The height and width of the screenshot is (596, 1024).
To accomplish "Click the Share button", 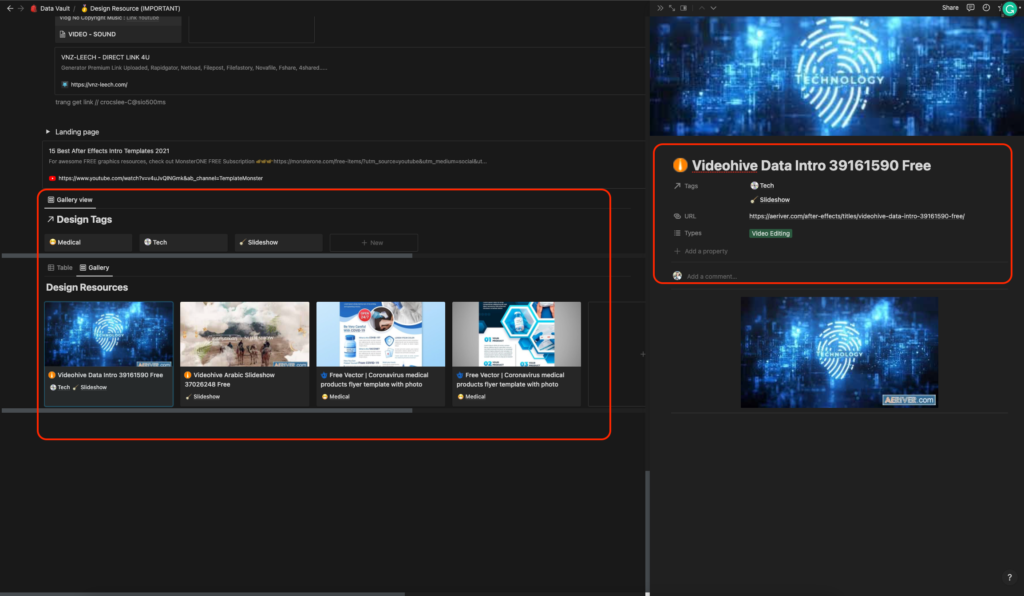I will (949, 8).
